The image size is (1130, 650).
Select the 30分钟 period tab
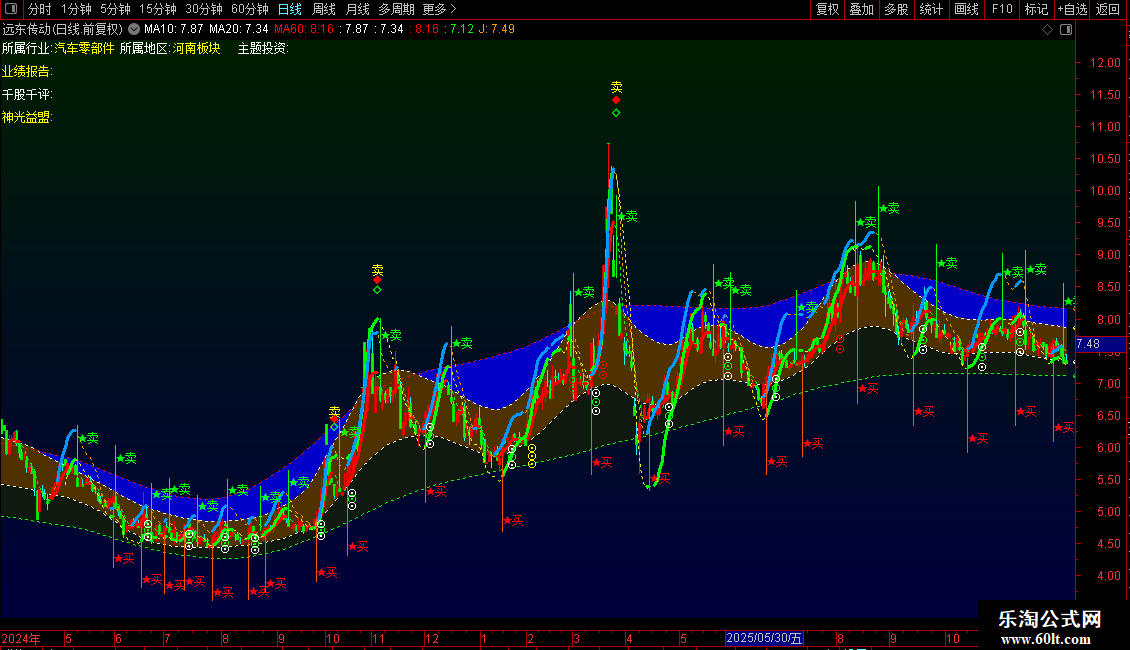pyautogui.click(x=204, y=9)
